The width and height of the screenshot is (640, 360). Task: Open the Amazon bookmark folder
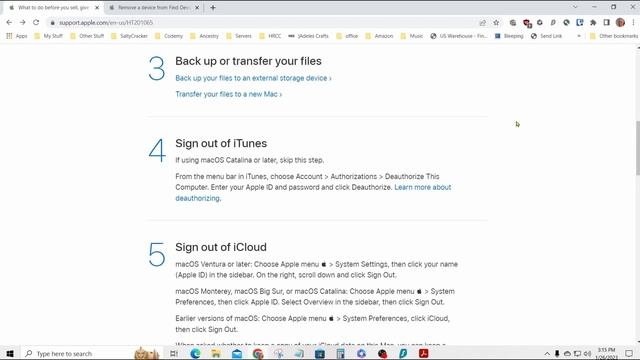click(x=380, y=36)
